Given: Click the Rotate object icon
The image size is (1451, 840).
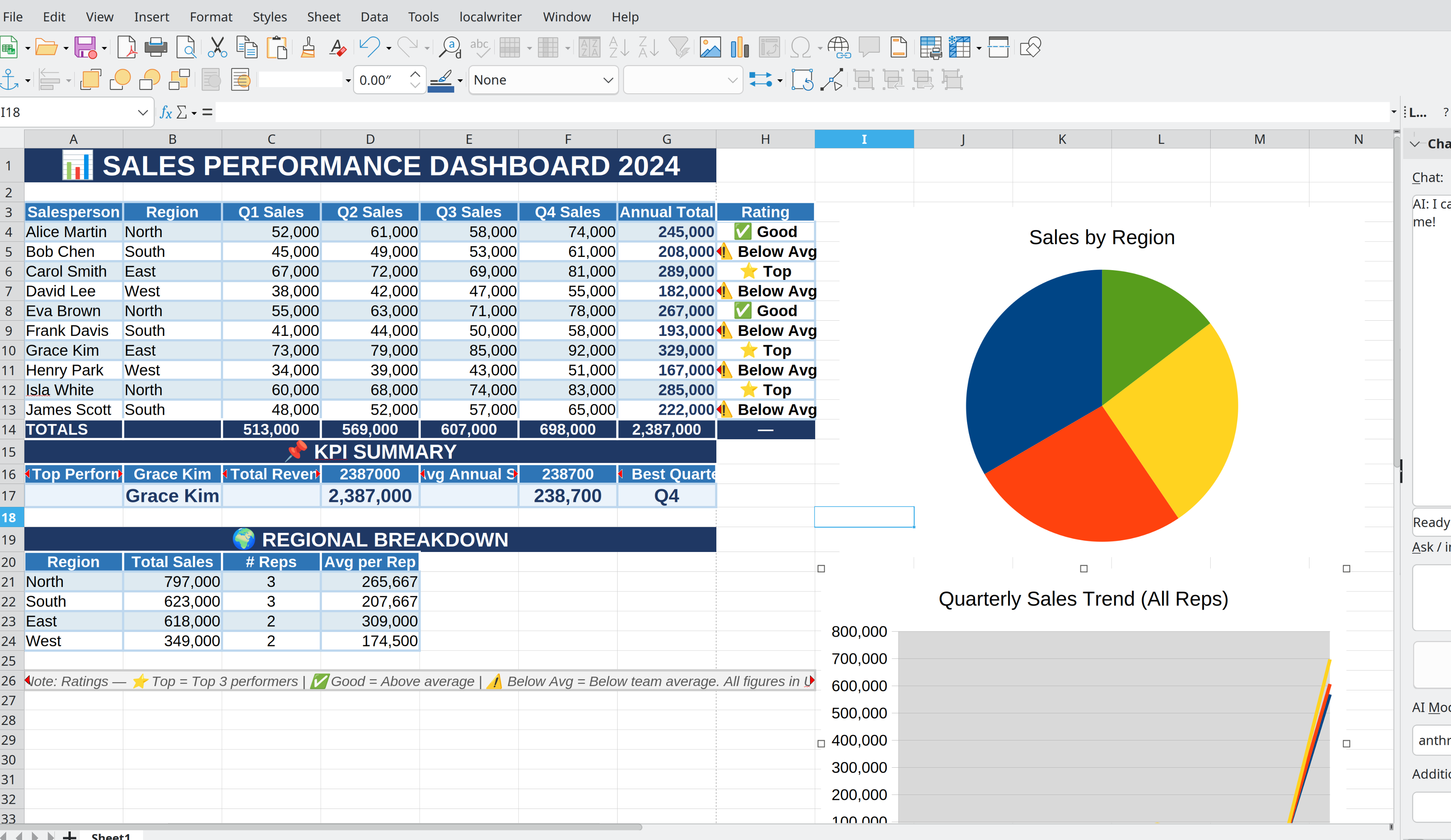Looking at the screenshot, I should pos(803,79).
